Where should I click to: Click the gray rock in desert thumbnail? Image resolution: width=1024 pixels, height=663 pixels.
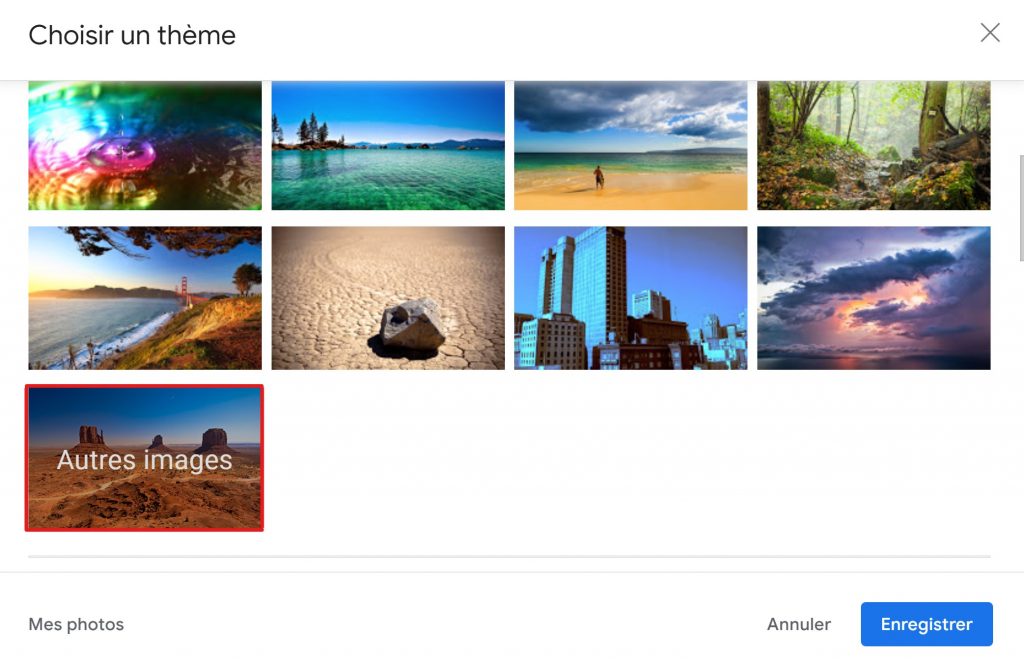point(413,325)
